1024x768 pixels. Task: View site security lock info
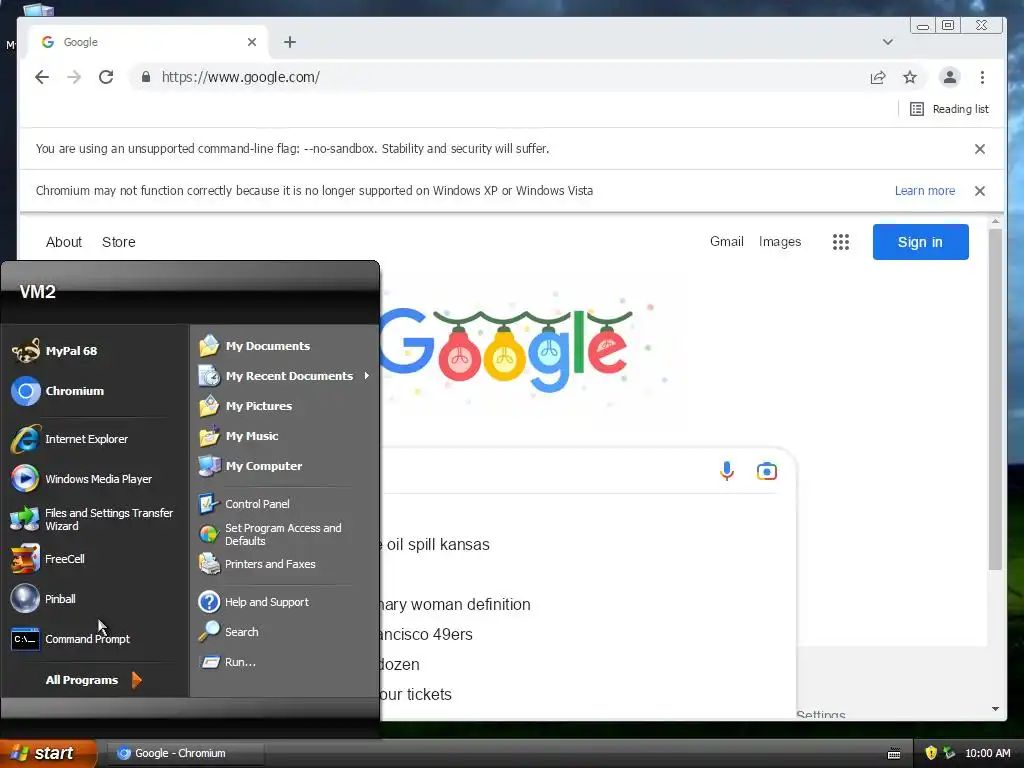pyautogui.click(x=146, y=77)
